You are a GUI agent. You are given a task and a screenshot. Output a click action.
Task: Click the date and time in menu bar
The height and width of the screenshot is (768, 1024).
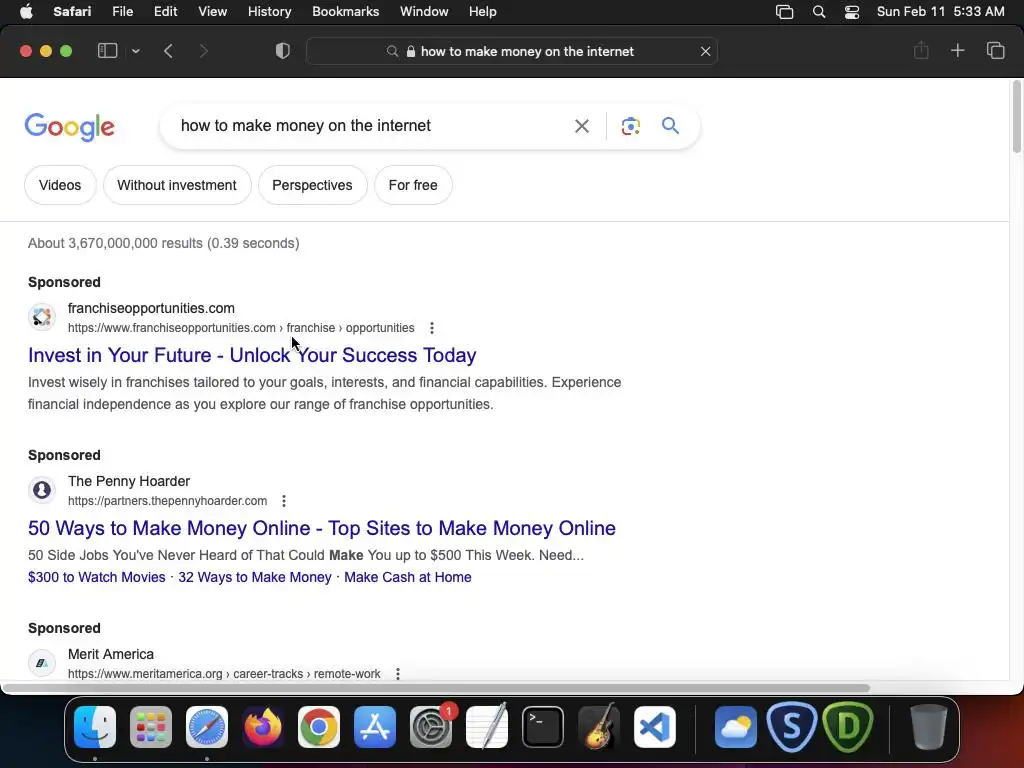point(940,12)
